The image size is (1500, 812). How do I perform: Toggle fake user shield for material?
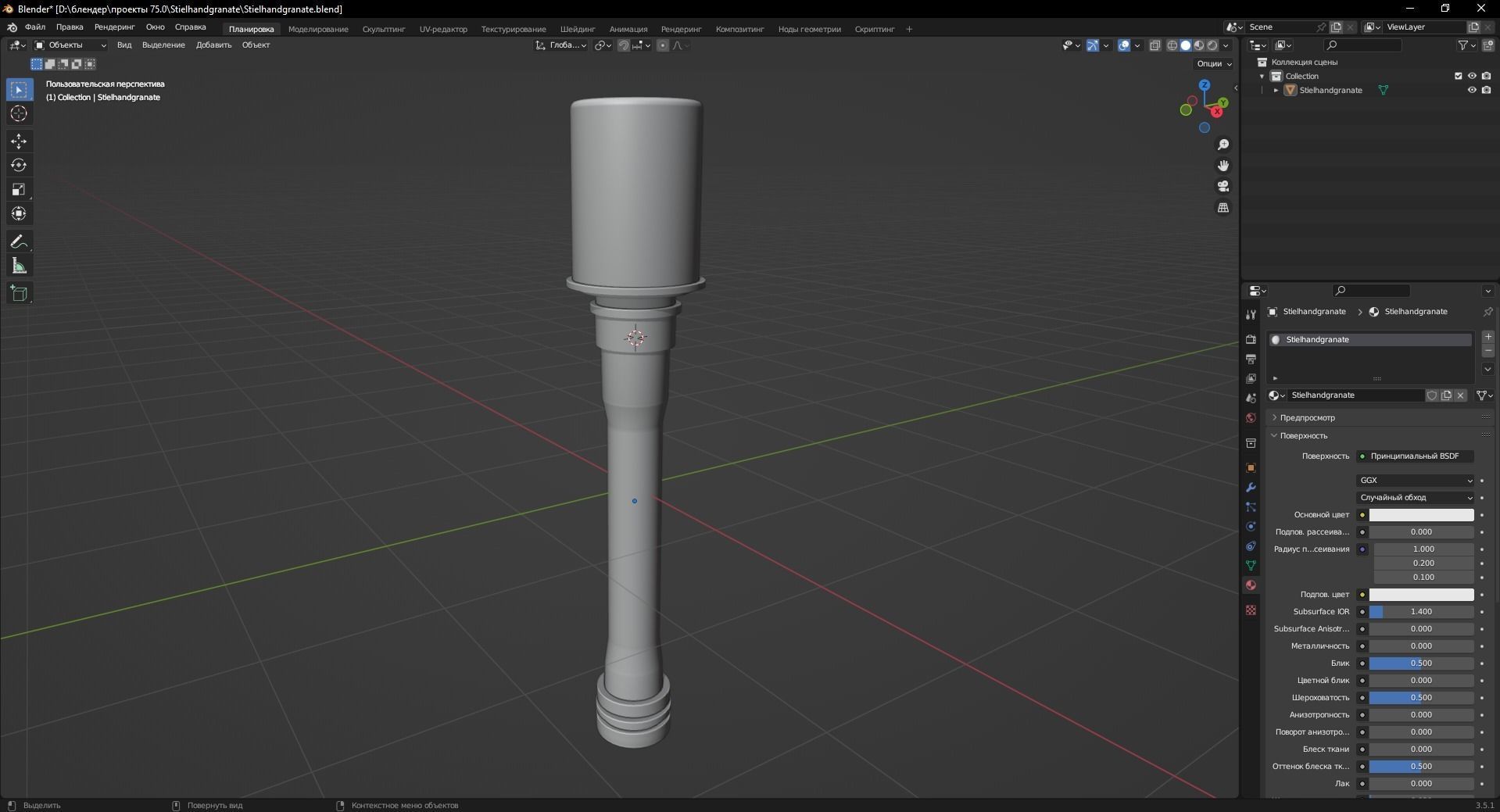(x=1432, y=395)
